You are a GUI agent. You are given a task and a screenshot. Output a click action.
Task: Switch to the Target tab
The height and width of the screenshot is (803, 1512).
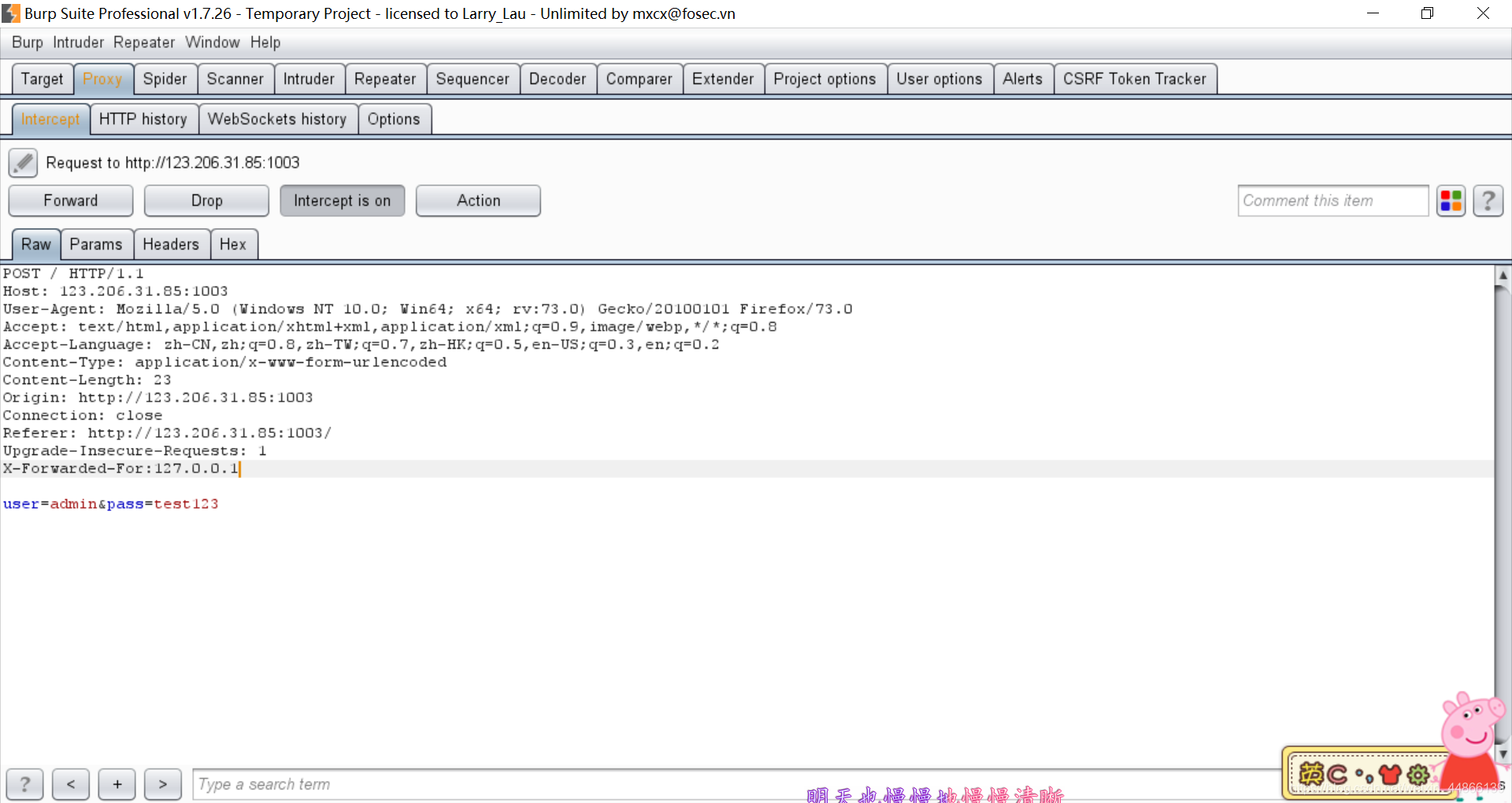click(x=43, y=79)
